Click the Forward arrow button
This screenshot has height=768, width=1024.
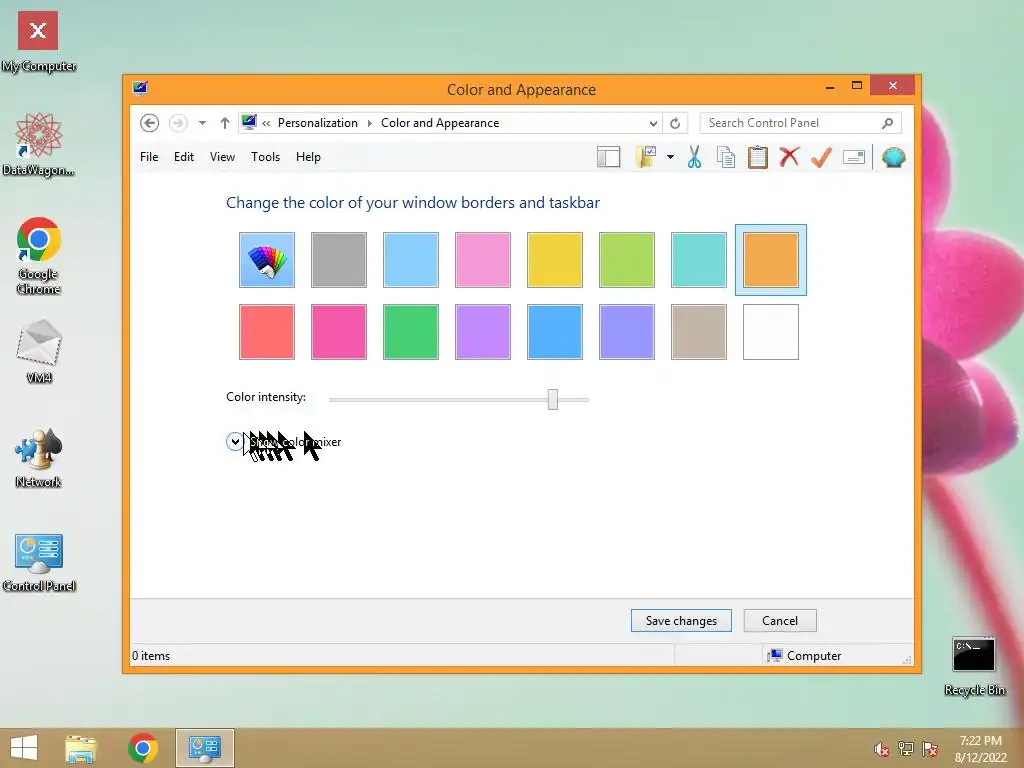pos(178,123)
